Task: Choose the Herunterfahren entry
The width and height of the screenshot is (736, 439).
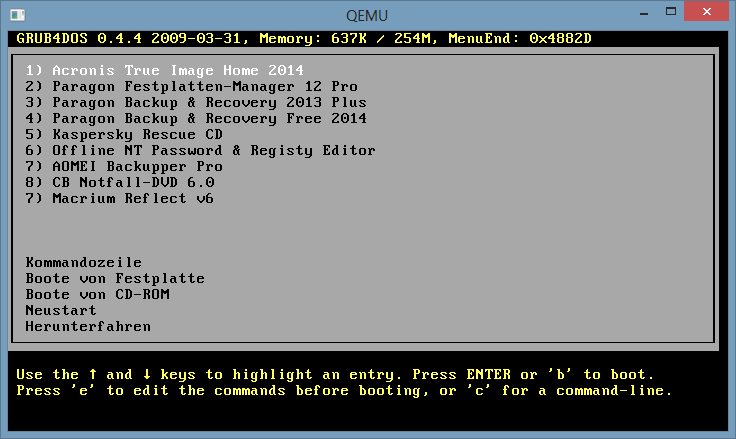Action: tap(88, 326)
